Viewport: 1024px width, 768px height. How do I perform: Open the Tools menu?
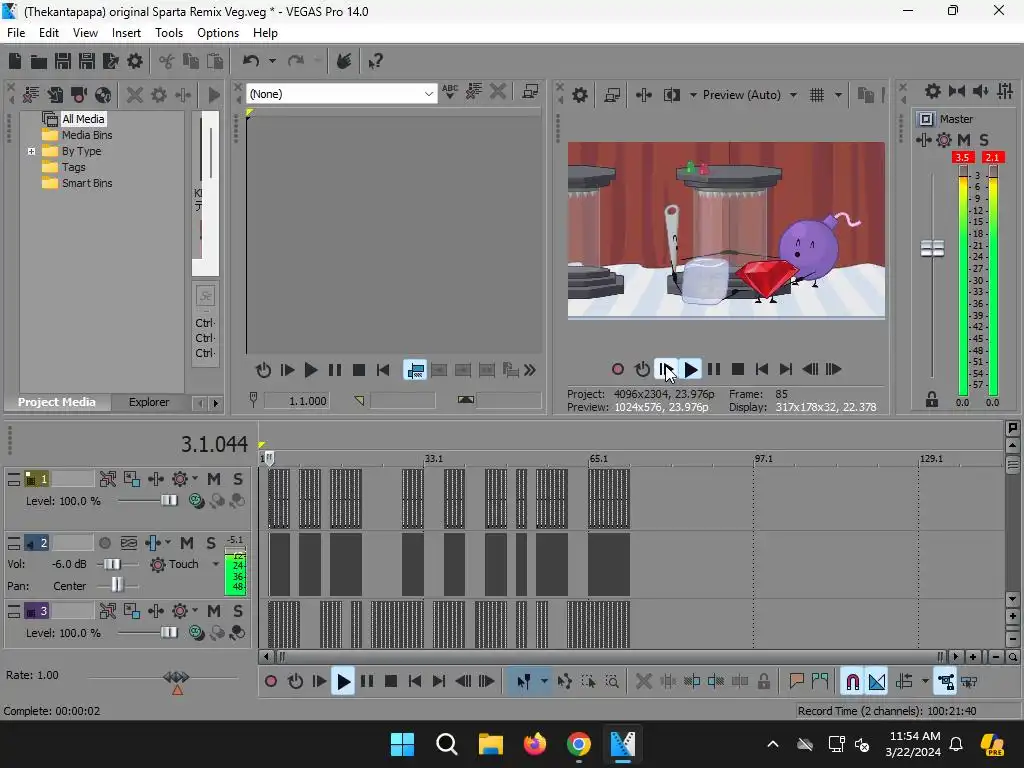(x=168, y=33)
